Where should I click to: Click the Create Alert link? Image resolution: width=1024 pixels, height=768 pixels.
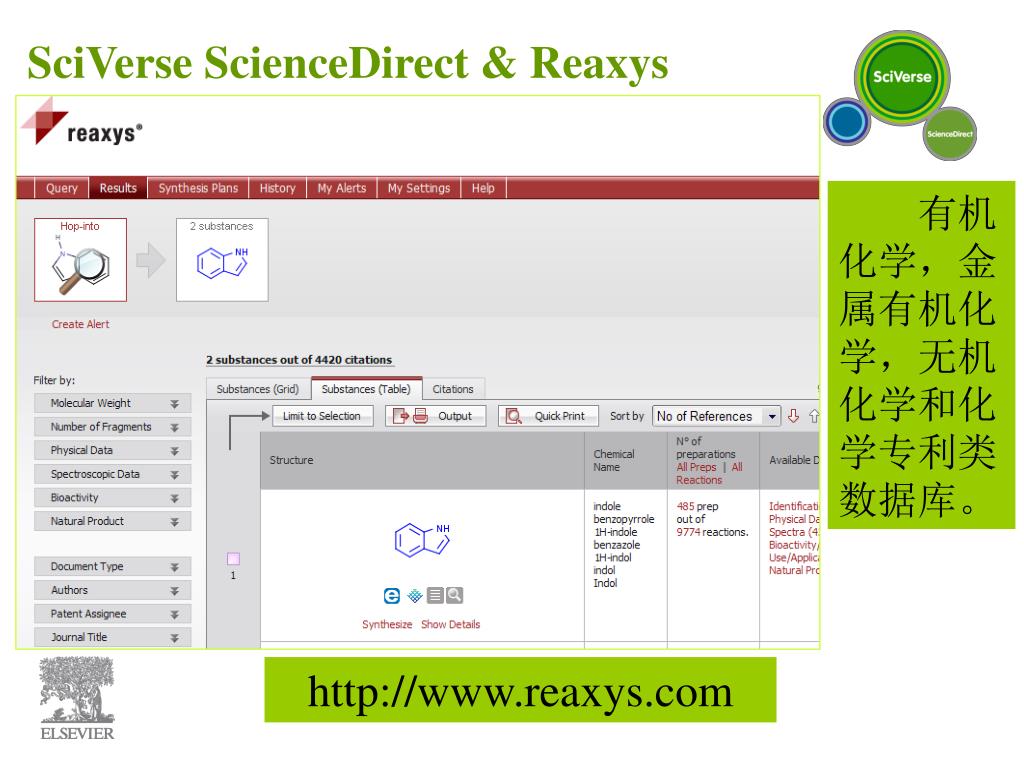point(80,324)
